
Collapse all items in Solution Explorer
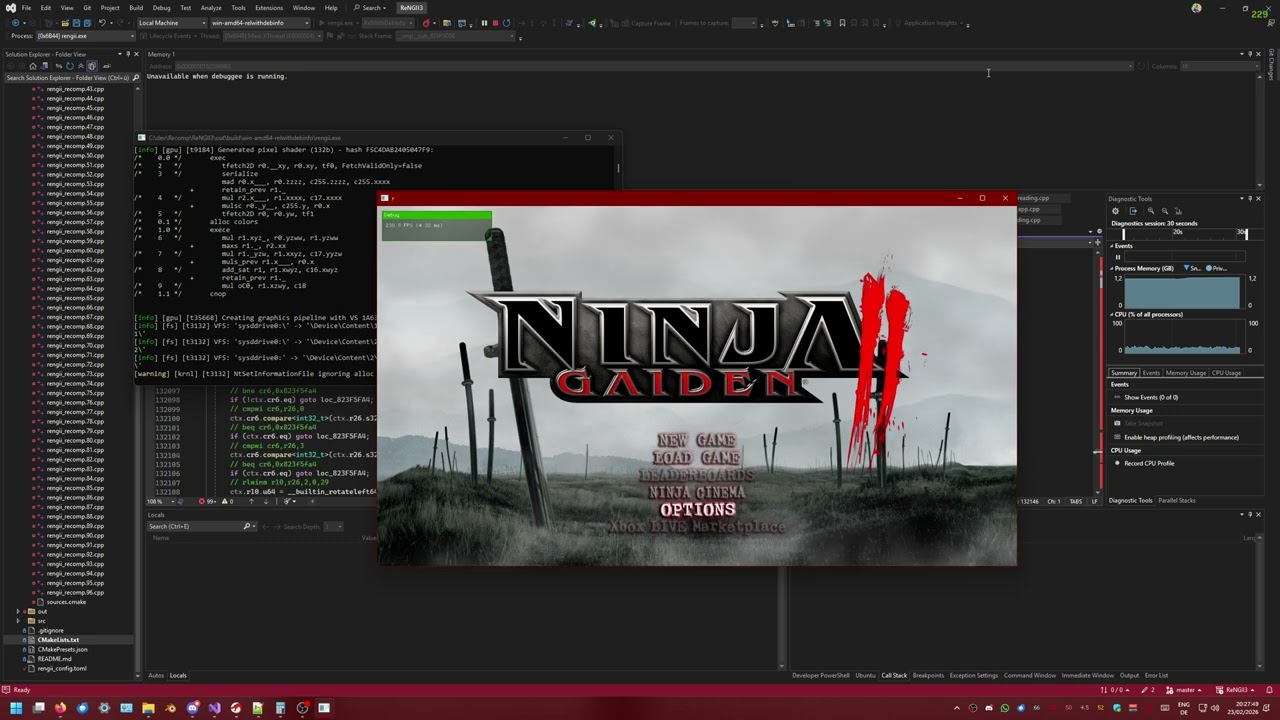pos(80,66)
